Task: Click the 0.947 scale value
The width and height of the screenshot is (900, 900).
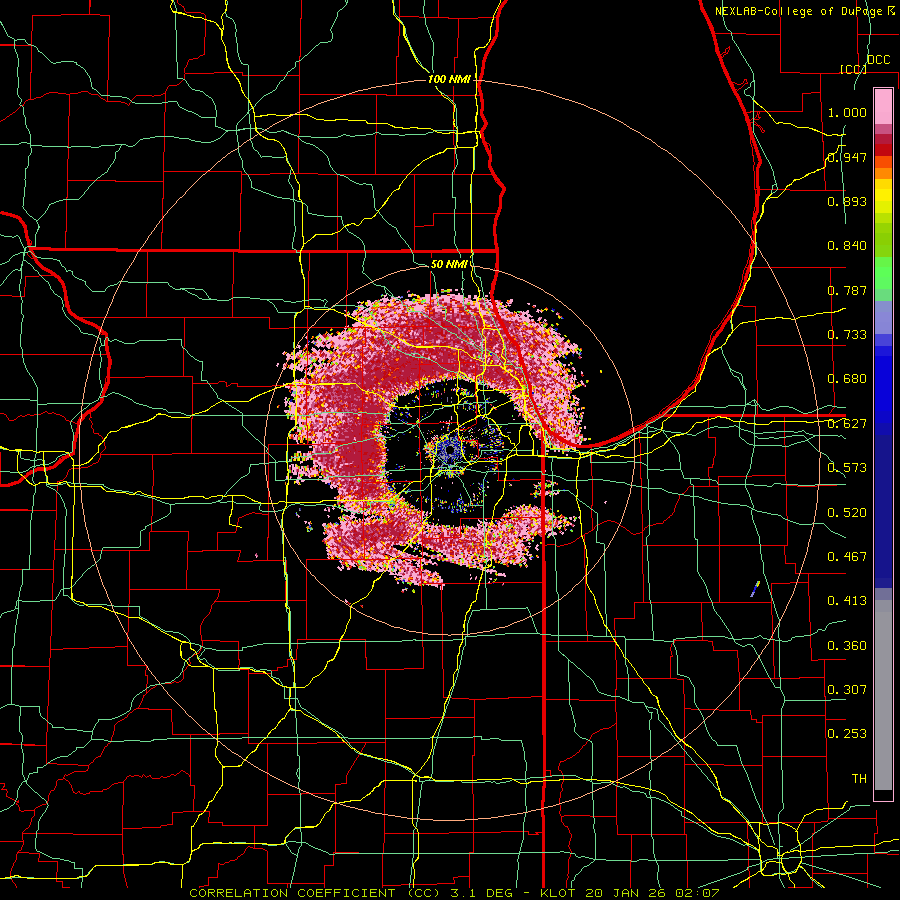Action: pos(847,157)
